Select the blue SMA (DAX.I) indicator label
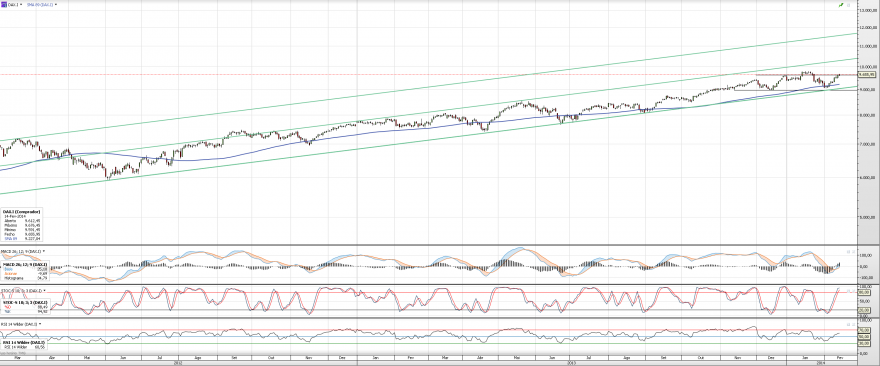The height and width of the screenshot is (366, 880). pyautogui.click(x=40, y=4)
